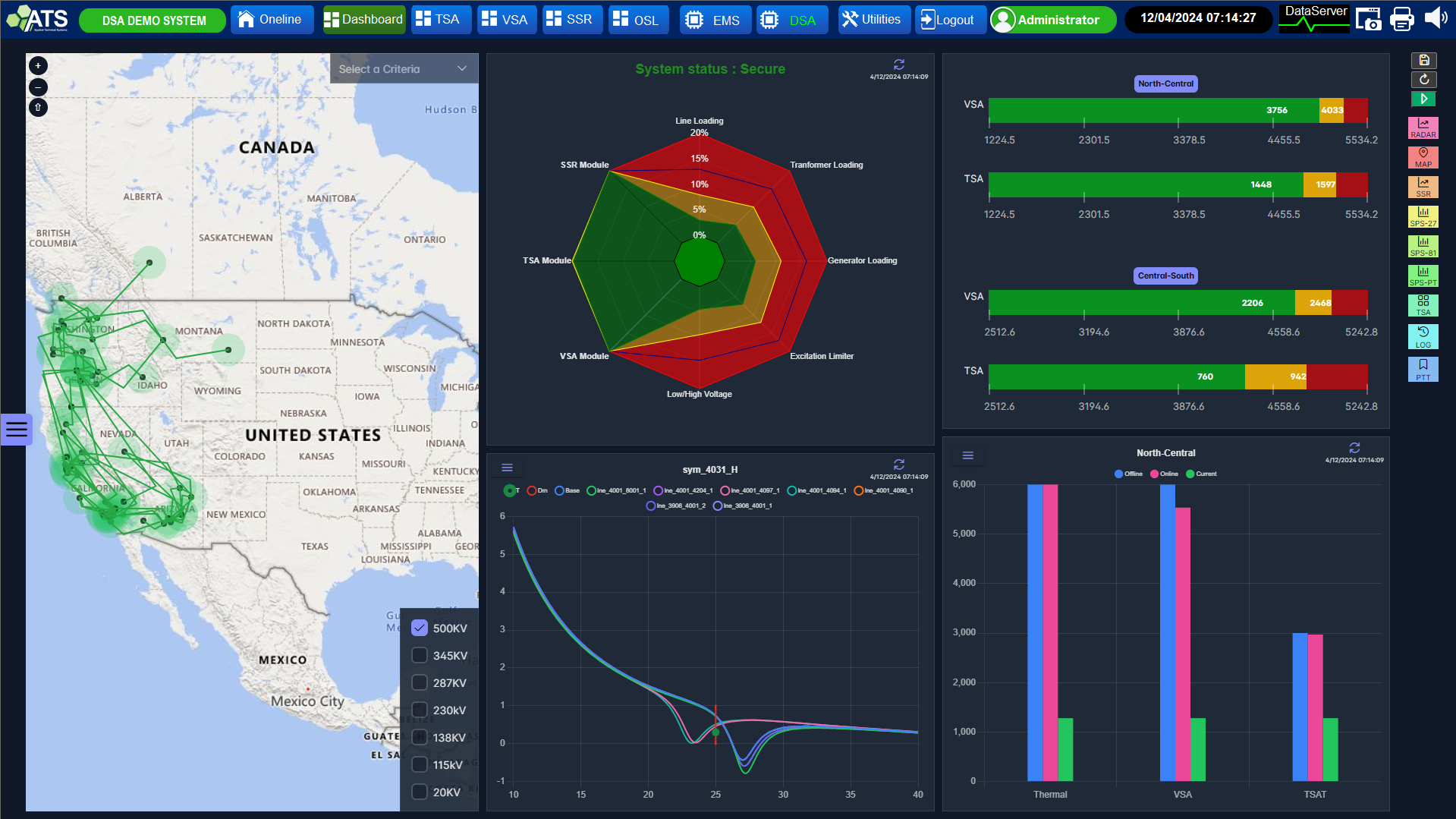Click the printer icon in header

[1401, 20]
